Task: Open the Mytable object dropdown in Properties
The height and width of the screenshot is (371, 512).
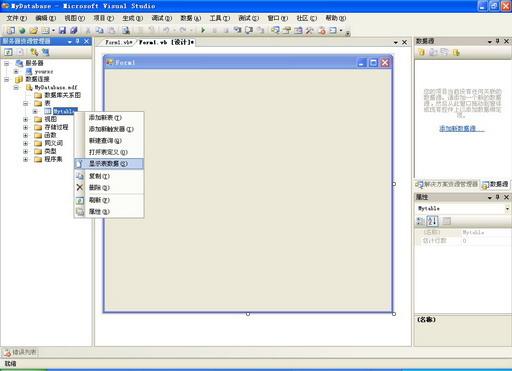Action: pos(507,208)
